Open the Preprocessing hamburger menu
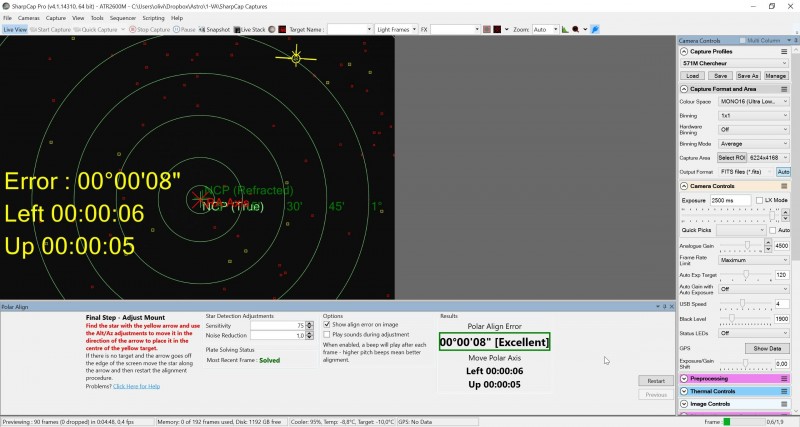The width and height of the screenshot is (800, 427). coord(784,379)
